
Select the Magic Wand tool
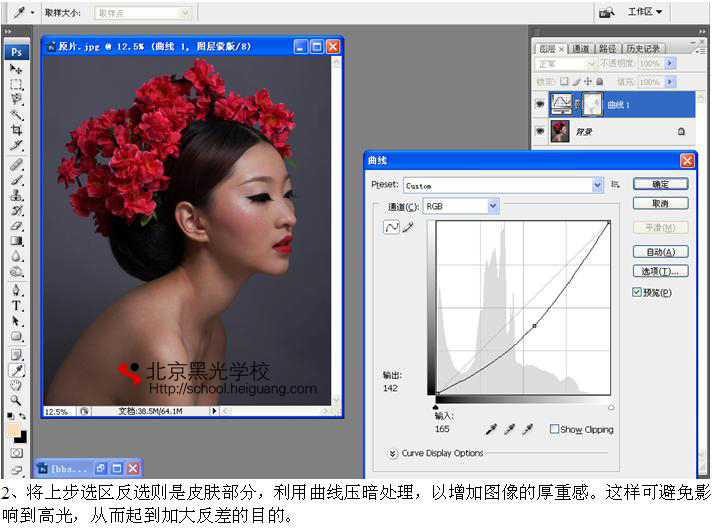click(x=16, y=114)
